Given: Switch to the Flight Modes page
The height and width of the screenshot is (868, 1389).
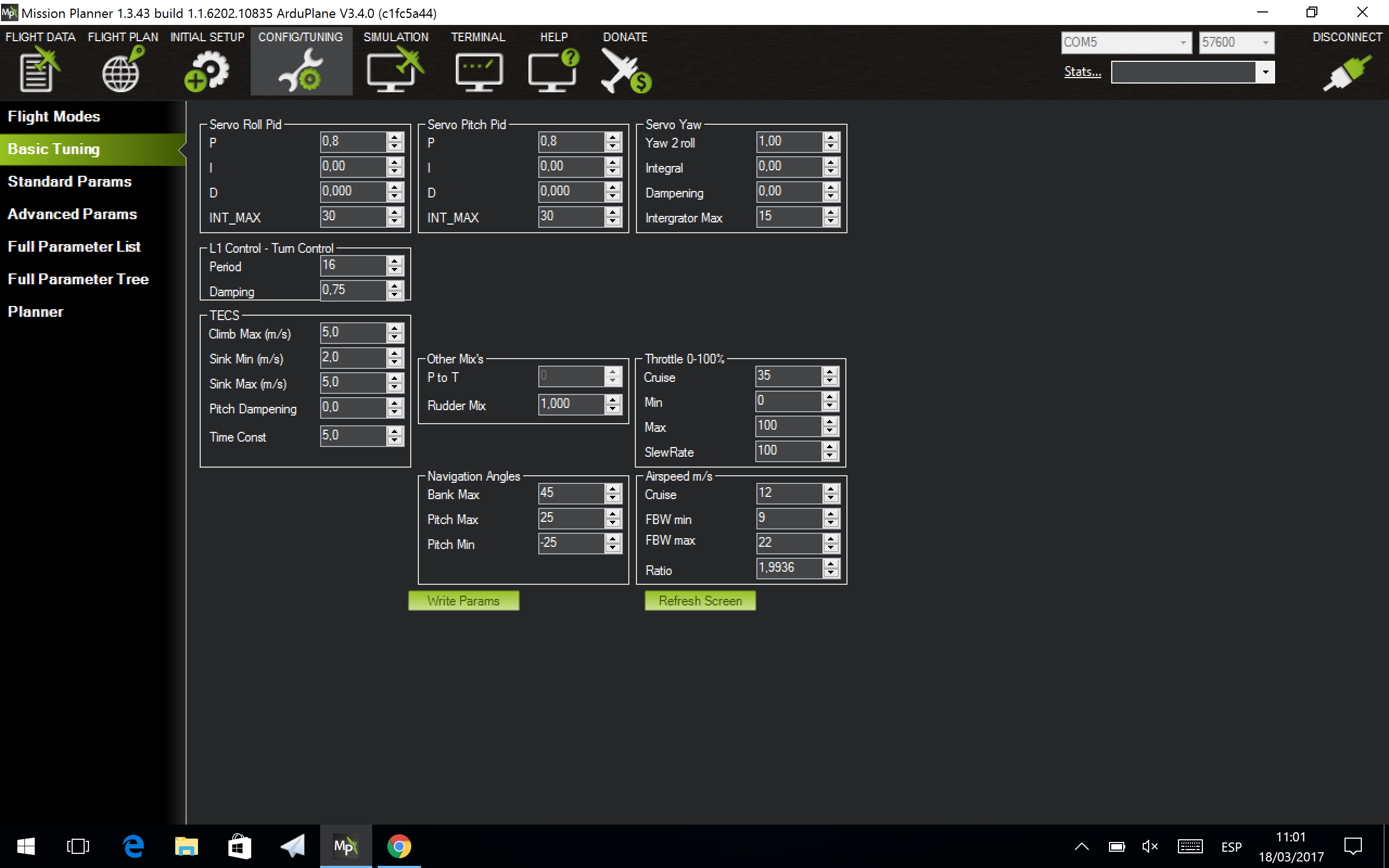Looking at the screenshot, I should point(54,117).
